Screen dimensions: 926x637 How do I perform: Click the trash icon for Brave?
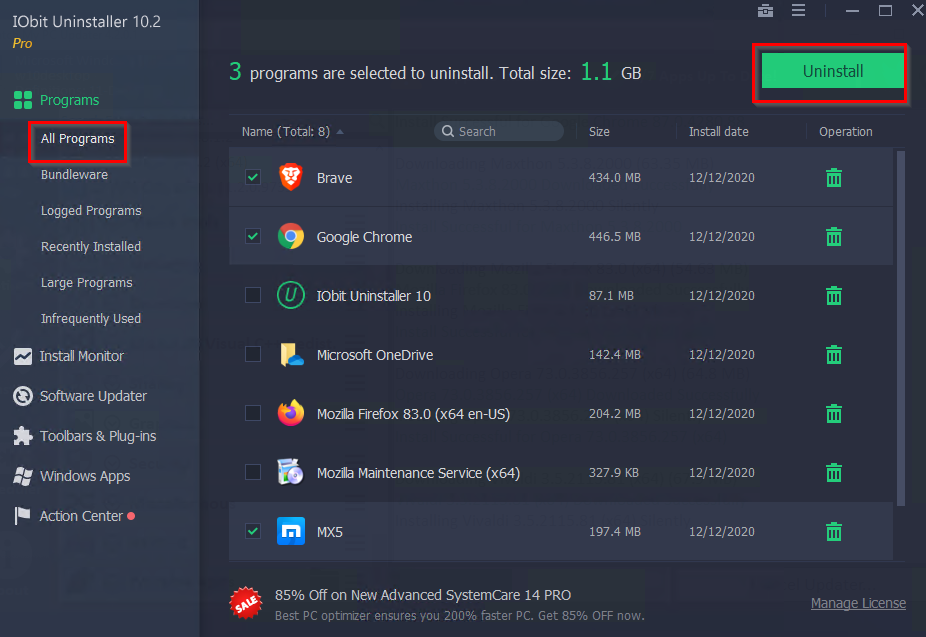(833, 177)
